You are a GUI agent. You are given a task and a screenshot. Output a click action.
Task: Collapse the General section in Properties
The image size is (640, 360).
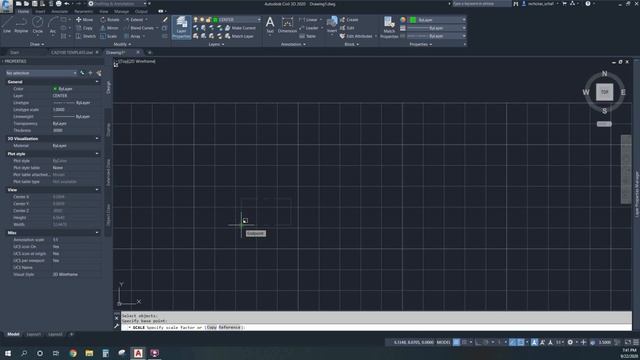pyautogui.click(x=97, y=82)
